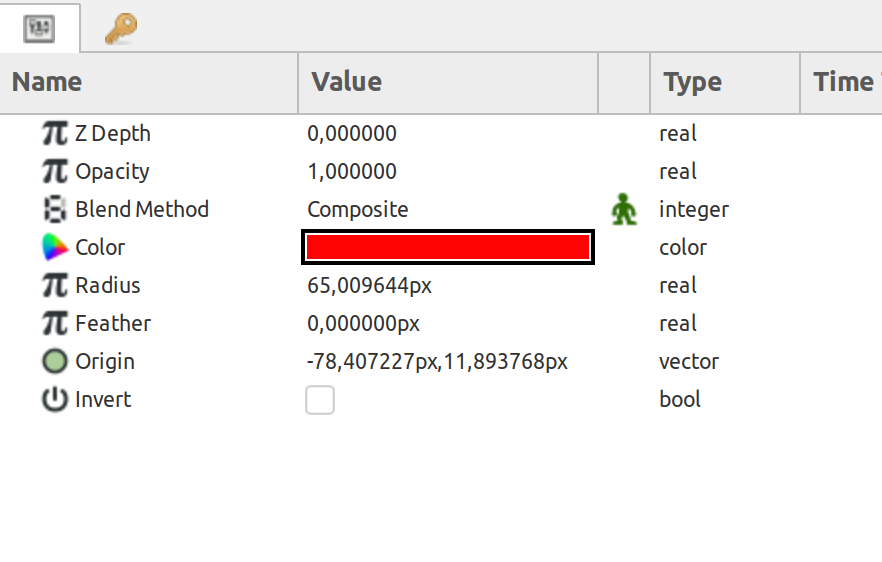Edit the Origin vector value
This screenshot has width=882, height=562.
coord(437,362)
